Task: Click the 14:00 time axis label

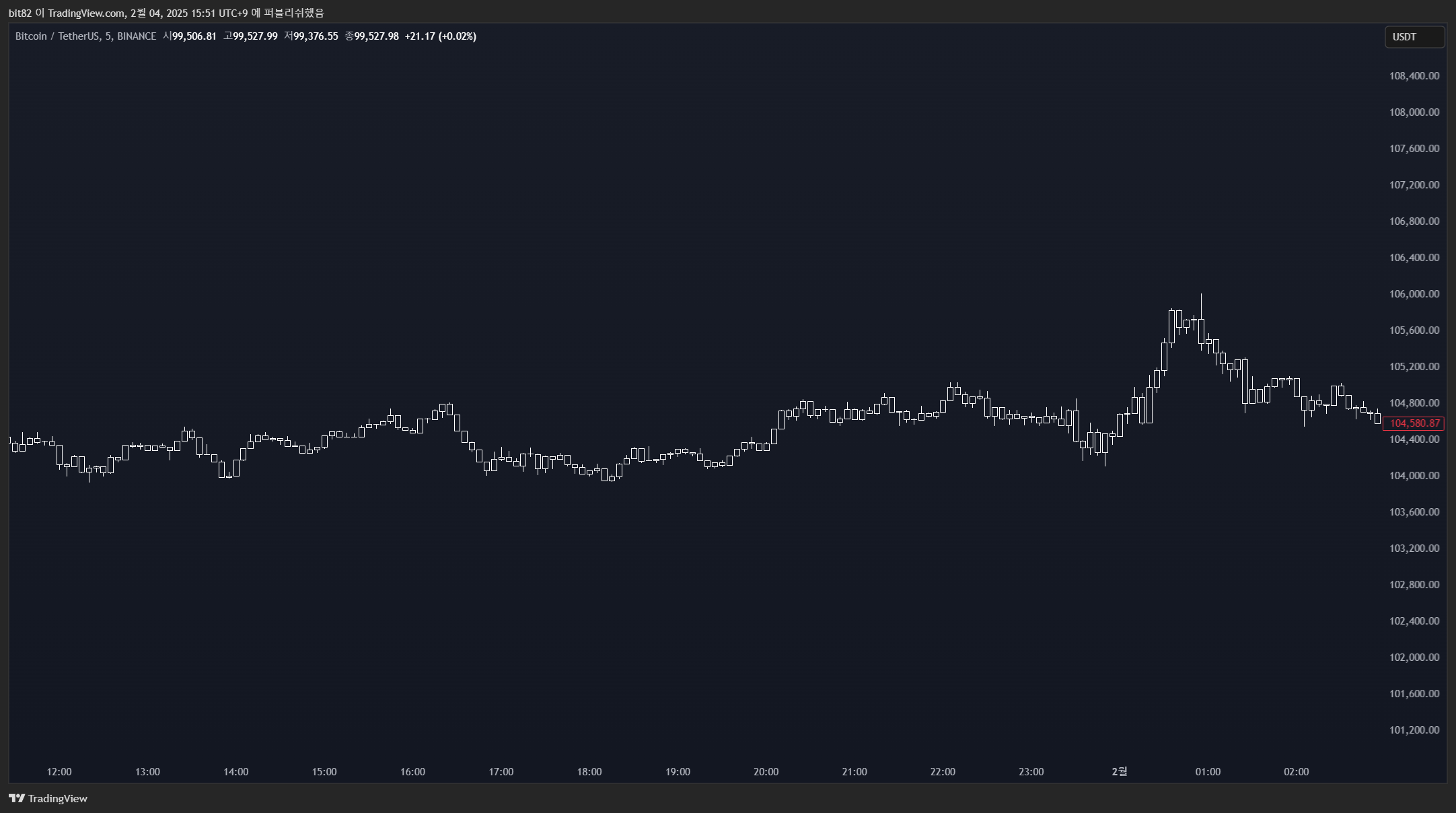Action: pyautogui.click(x=236, y=772)
